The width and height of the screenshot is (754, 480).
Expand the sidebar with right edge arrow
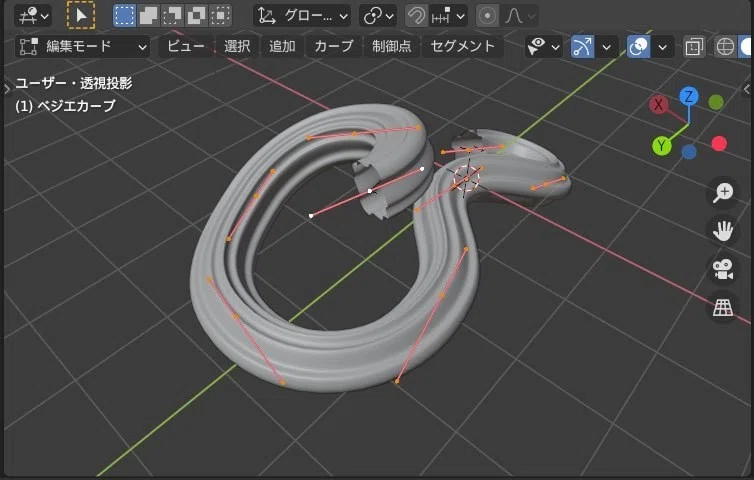(747, 89)
